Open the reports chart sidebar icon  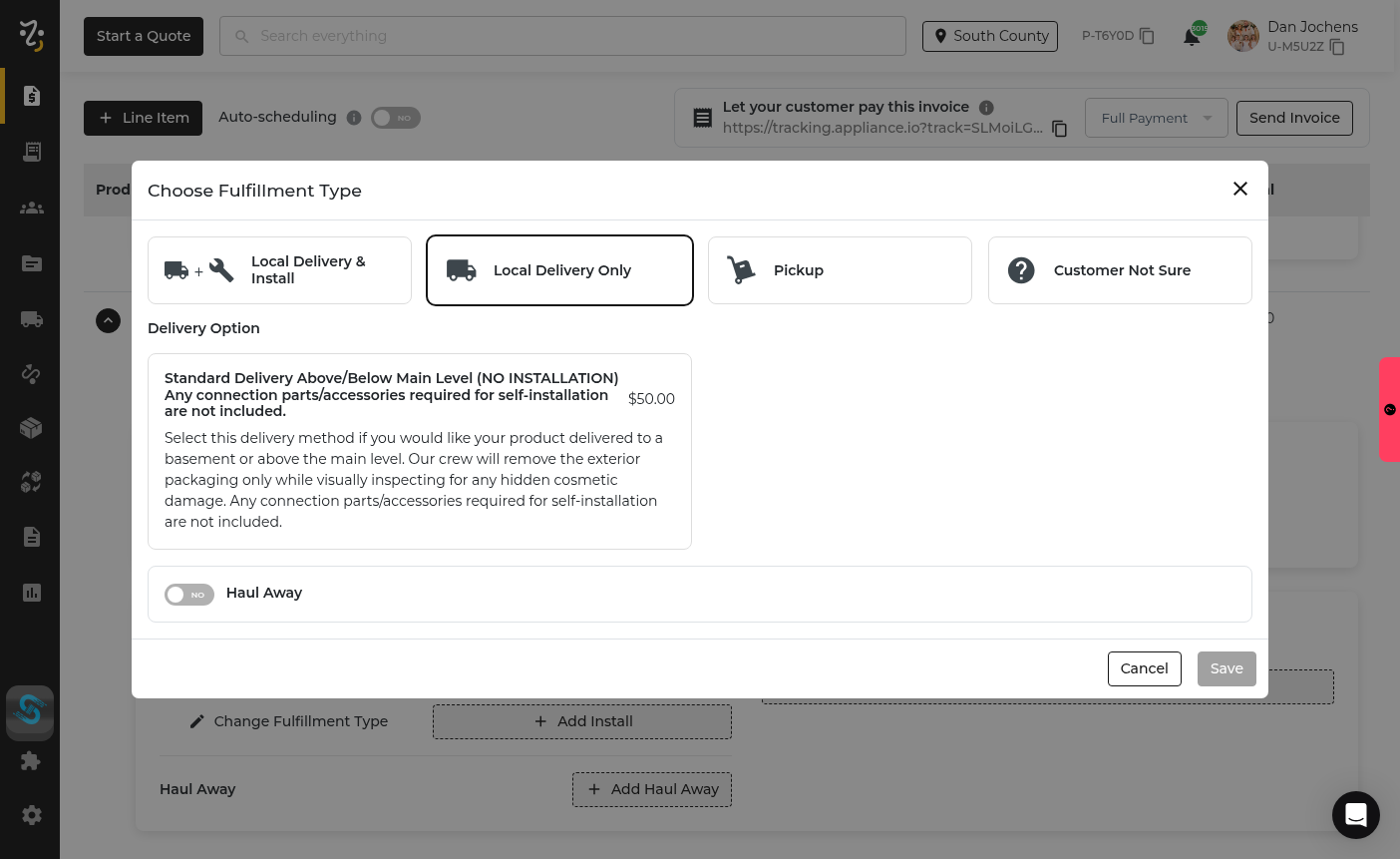point(31,593)
